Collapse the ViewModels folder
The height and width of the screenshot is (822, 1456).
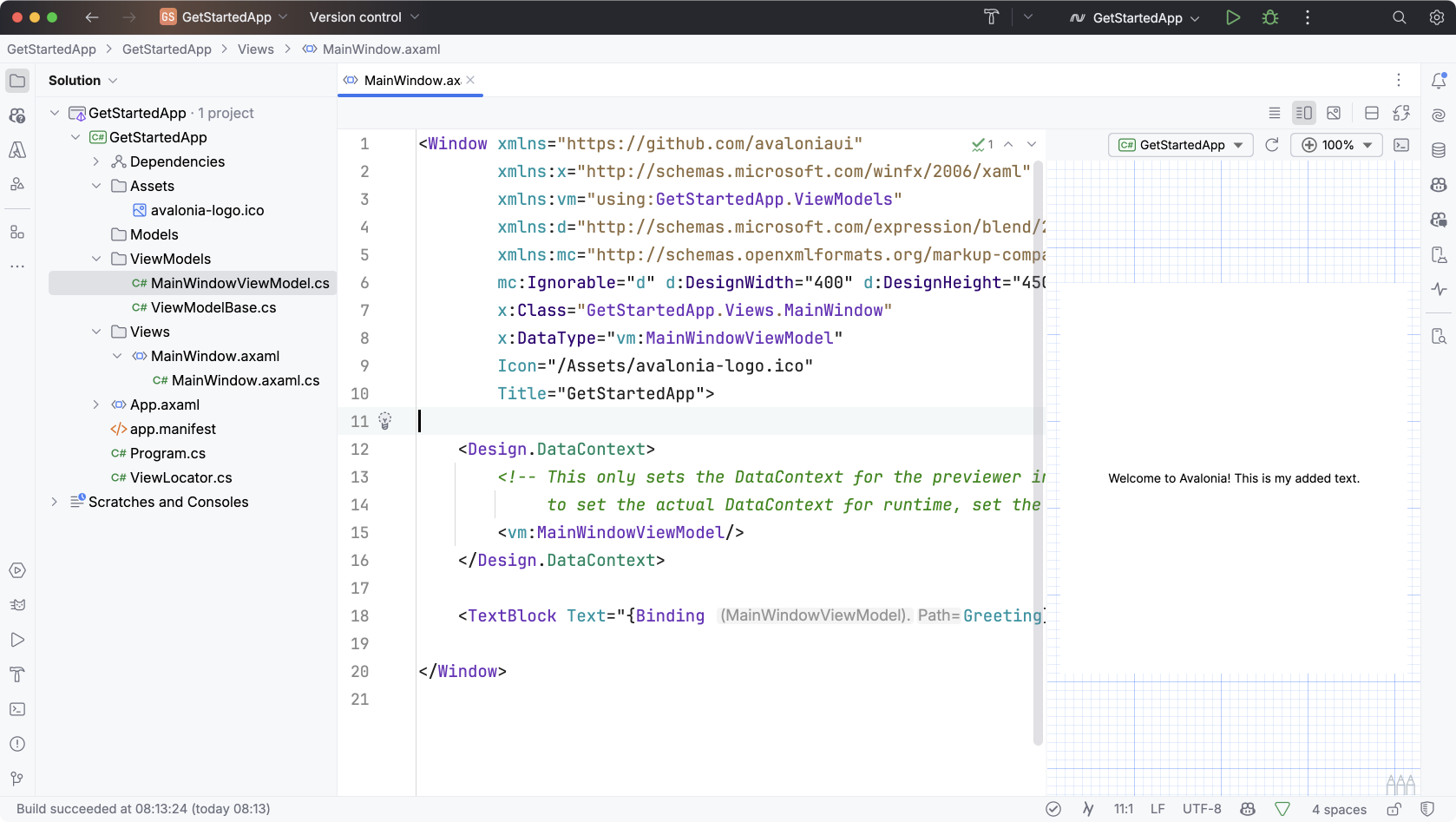(96, 259)
